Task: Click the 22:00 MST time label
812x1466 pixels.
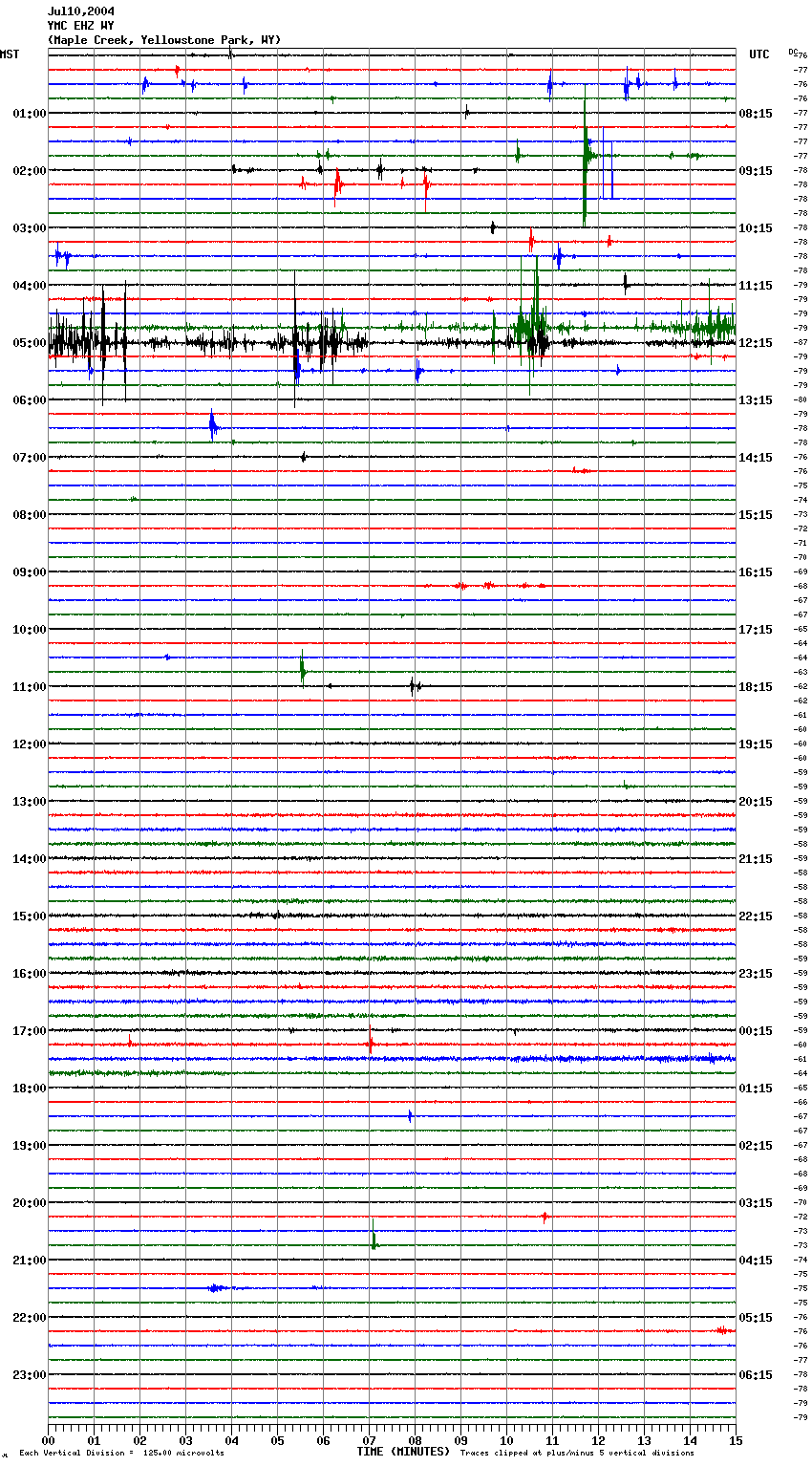Action: point(30,1318)
